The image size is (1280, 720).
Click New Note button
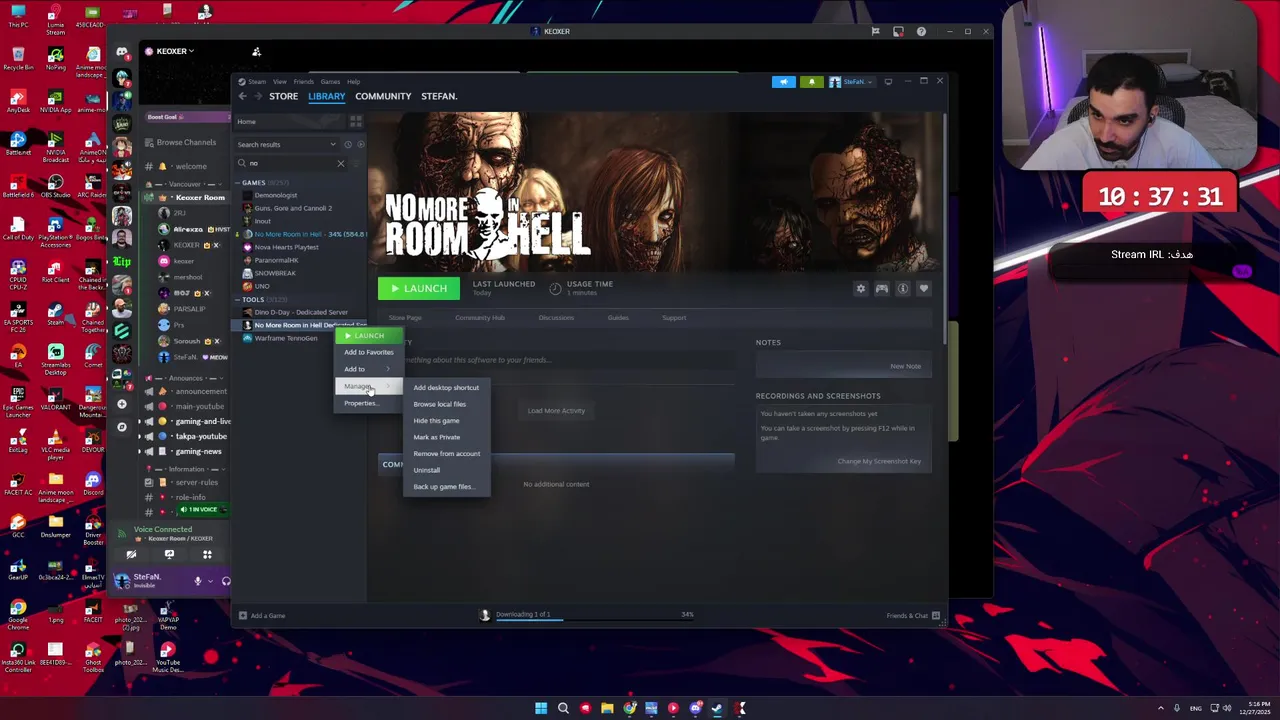[x=905, y=366]
